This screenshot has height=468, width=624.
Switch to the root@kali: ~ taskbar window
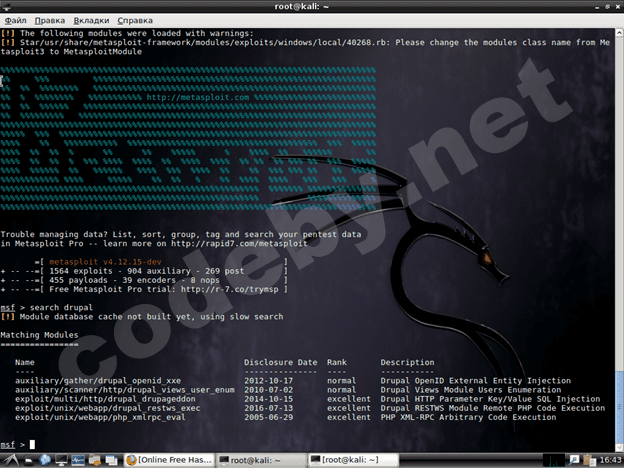[261, 460]
